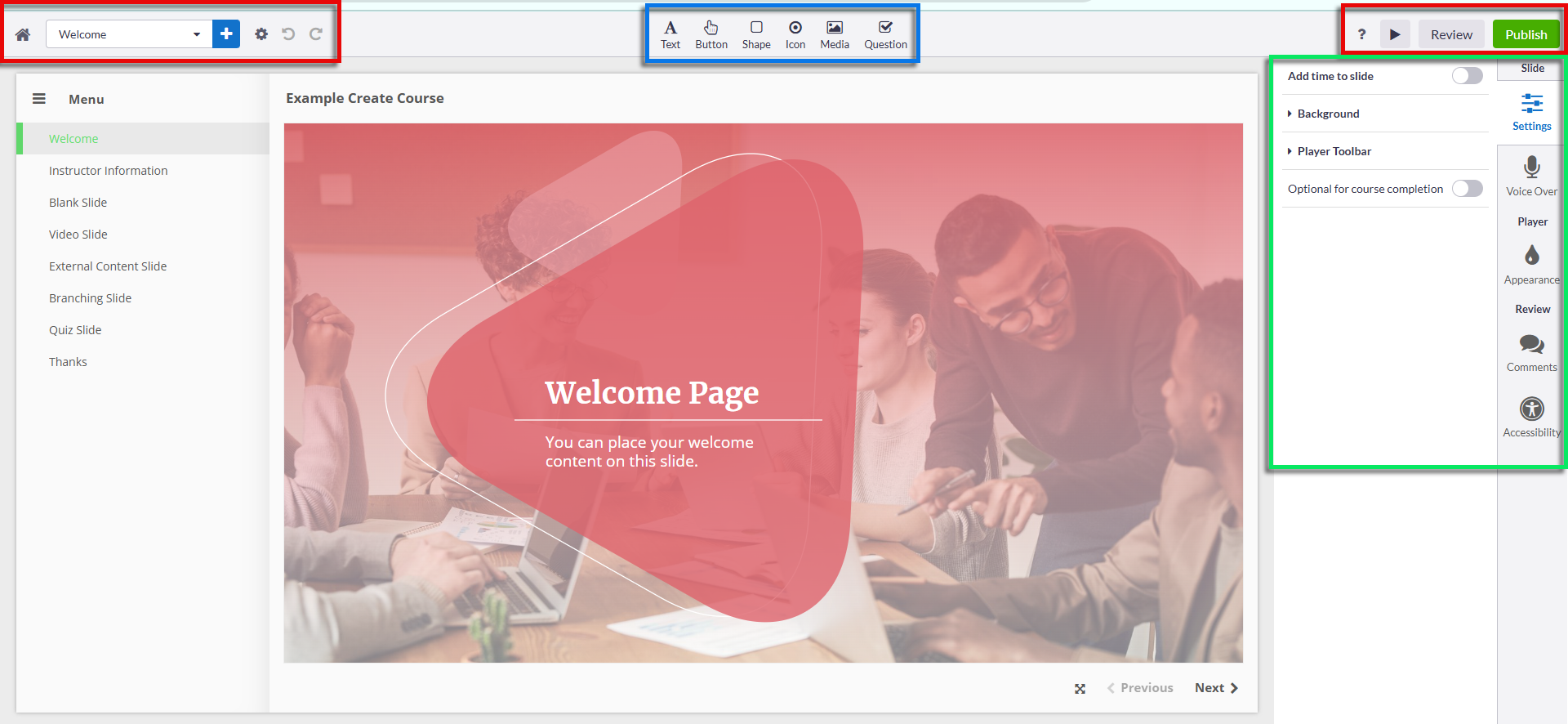Open the Welcome slide dropdown

pyautogui.click(x=129, y=34)
